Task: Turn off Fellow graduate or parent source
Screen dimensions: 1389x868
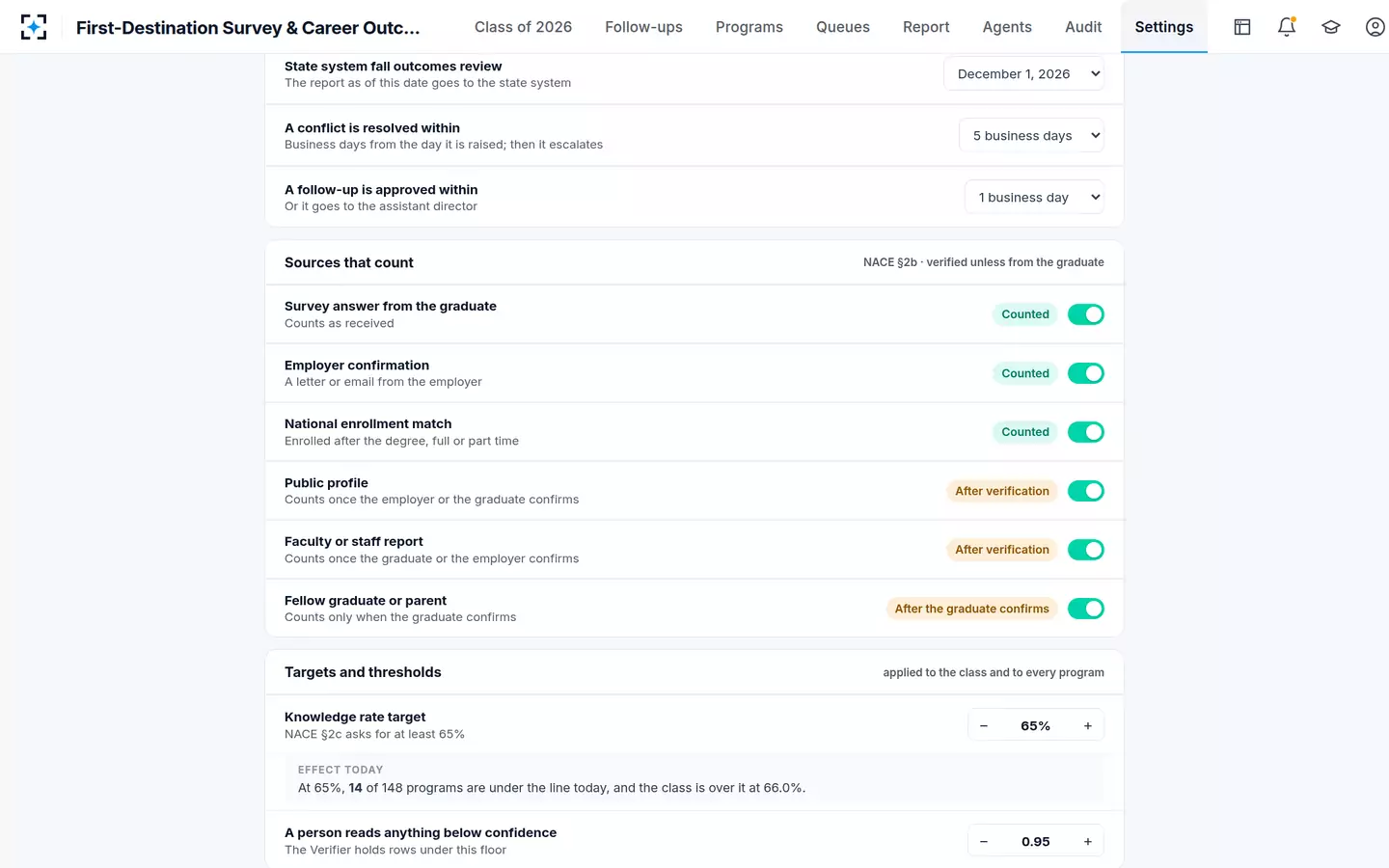Action: 1086,609
